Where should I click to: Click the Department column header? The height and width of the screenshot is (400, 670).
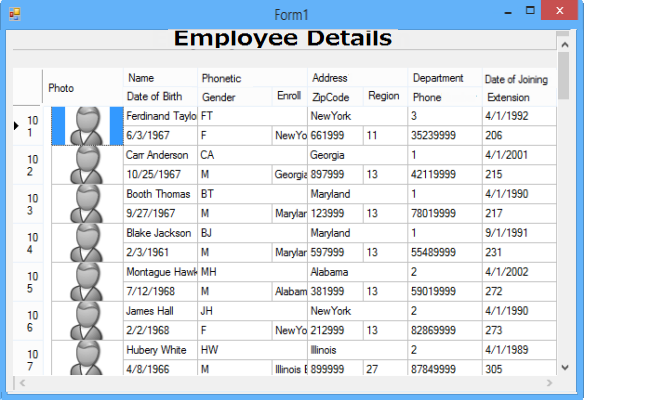pos(444,78)
